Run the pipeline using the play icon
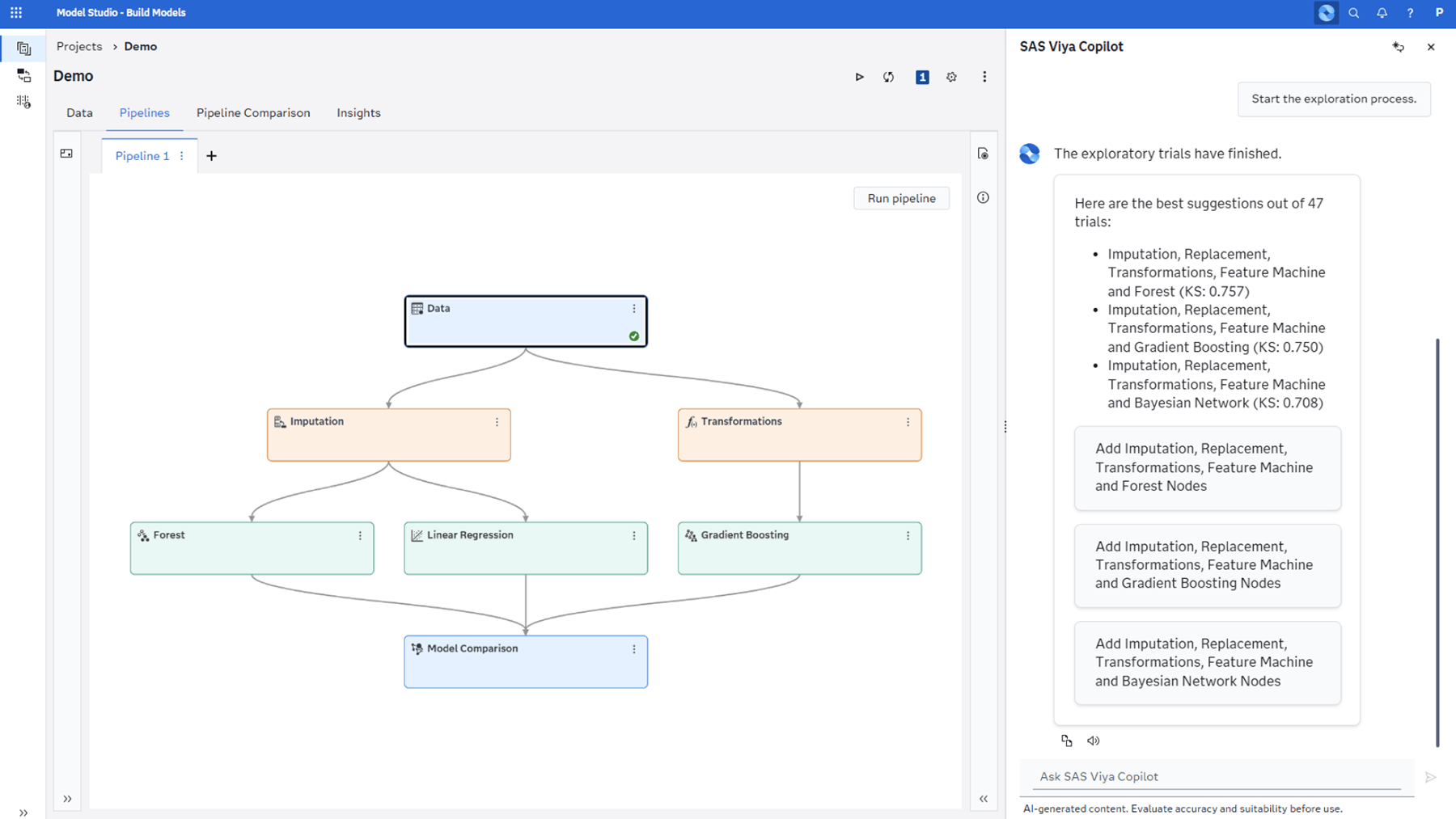This screenshot has height=819, width=1456. coord(859,77)
